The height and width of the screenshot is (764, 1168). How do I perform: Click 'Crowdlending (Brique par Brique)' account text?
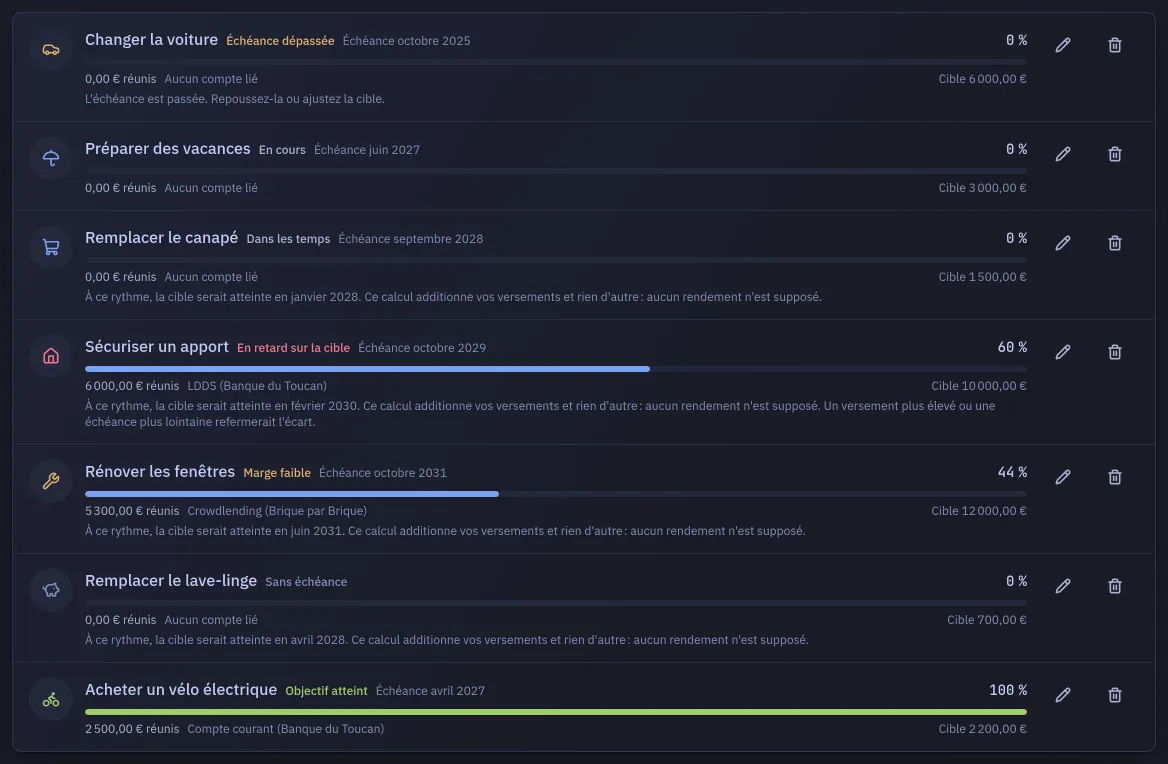(x=277, y=511)
